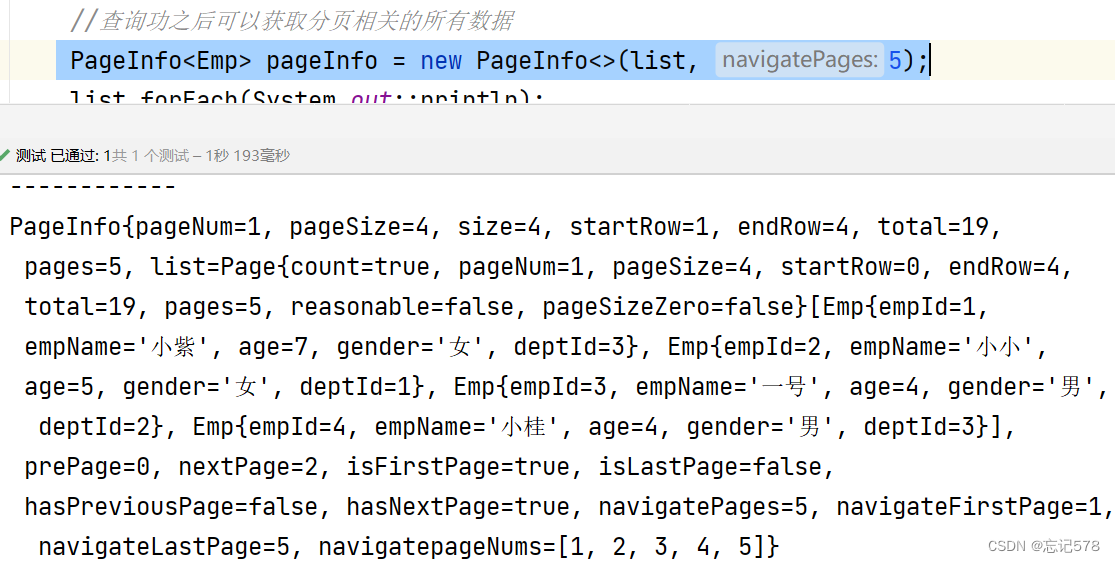This screenshot has height=562, width=1115.
Task: Click "list=Page{" in the console output
Action: pyautogui.click(x=220, y=267)
